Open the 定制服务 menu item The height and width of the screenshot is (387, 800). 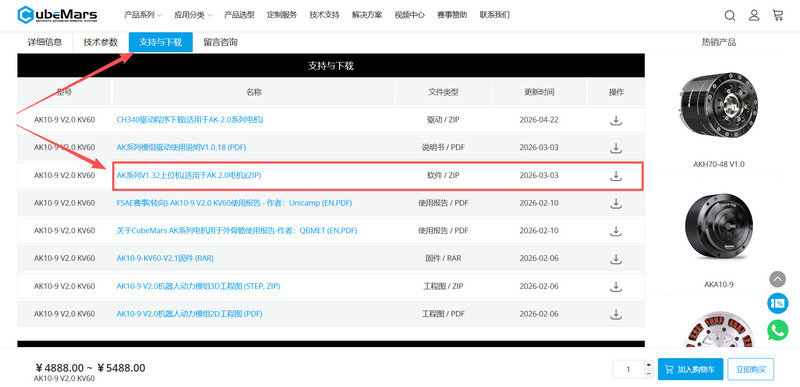(282, 15)
